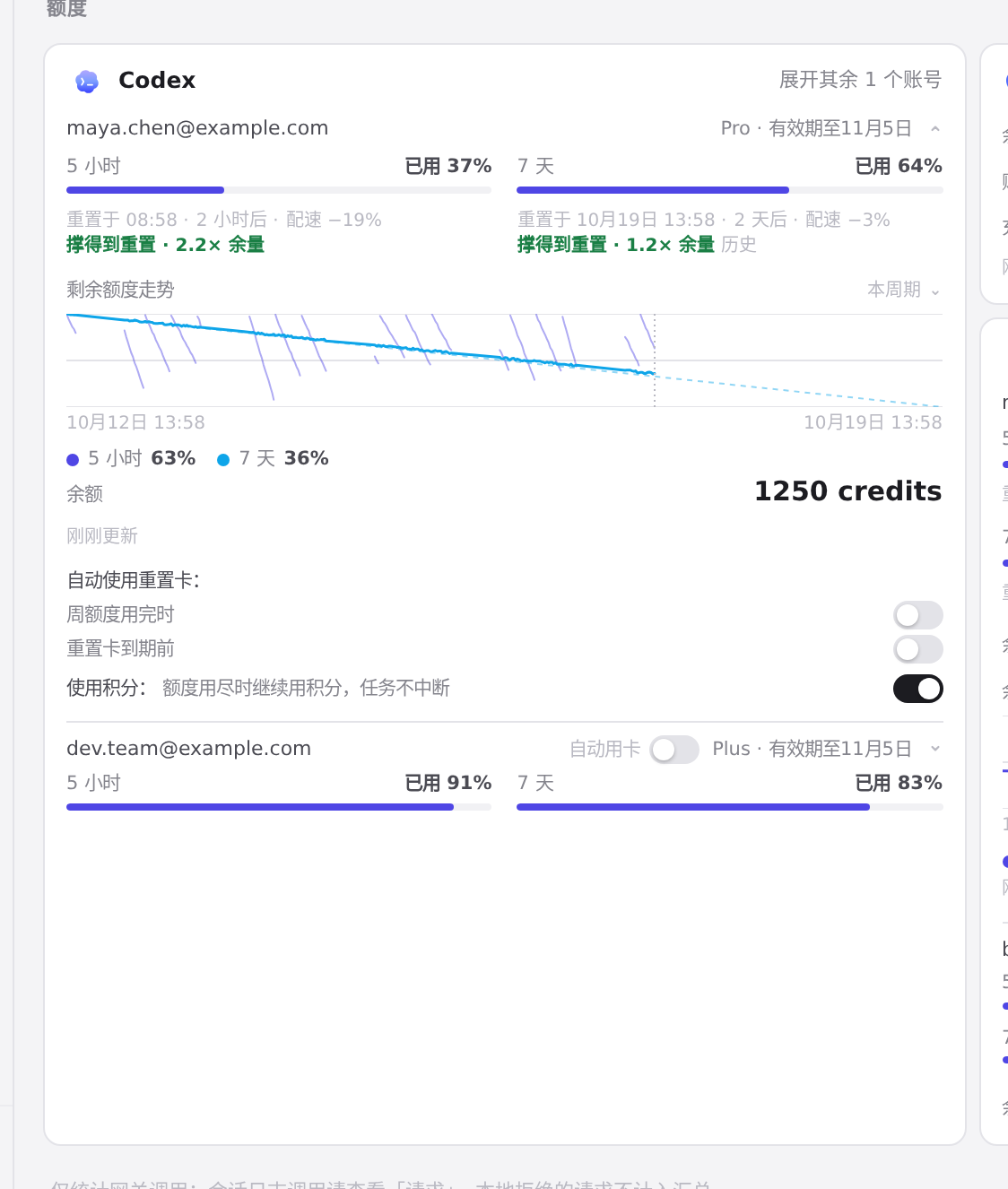
Task: Click 已用 64% usage text
Action: (899, 166)
